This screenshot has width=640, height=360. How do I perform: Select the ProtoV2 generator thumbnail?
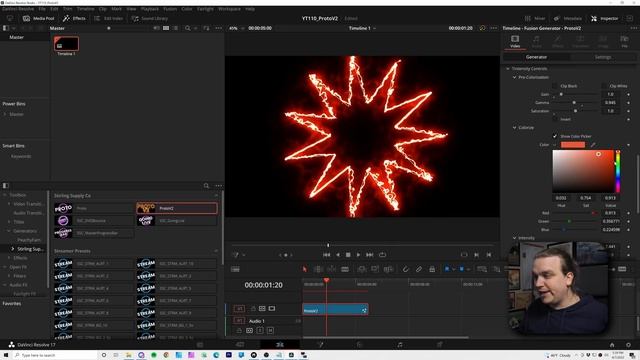pos(146,208)
